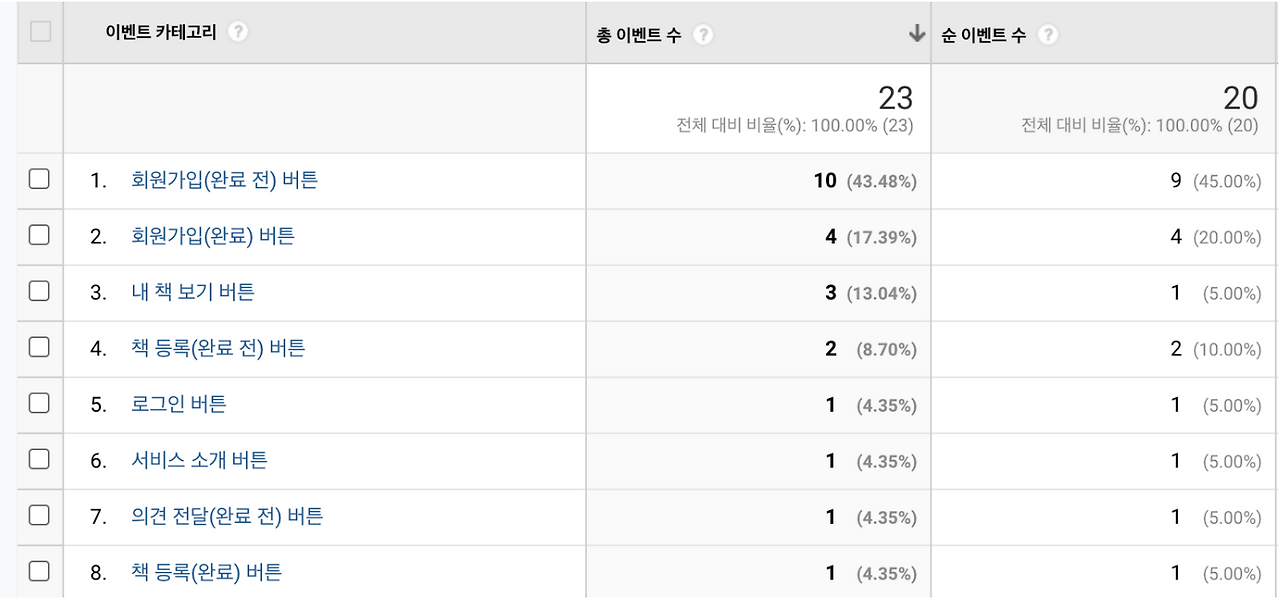1280x606 pixels.
Task: Enable checkbox for 로그인 버튼 row
Action: click(x=39, y=403)
